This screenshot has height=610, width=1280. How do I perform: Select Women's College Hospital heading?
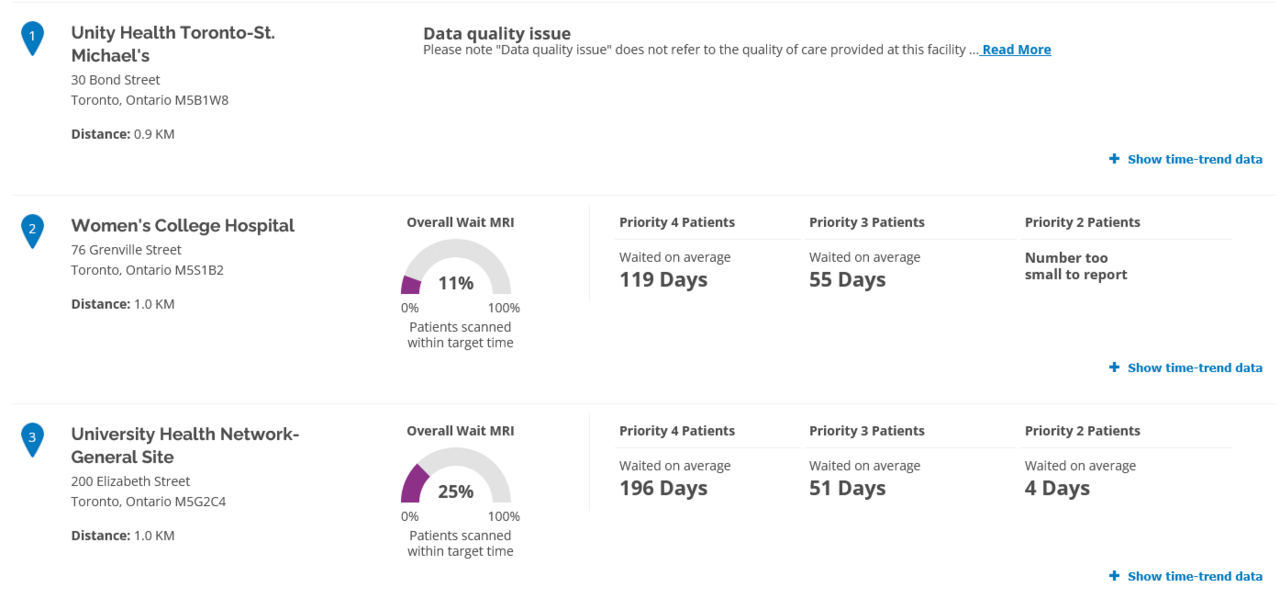(x=183, y=225)
